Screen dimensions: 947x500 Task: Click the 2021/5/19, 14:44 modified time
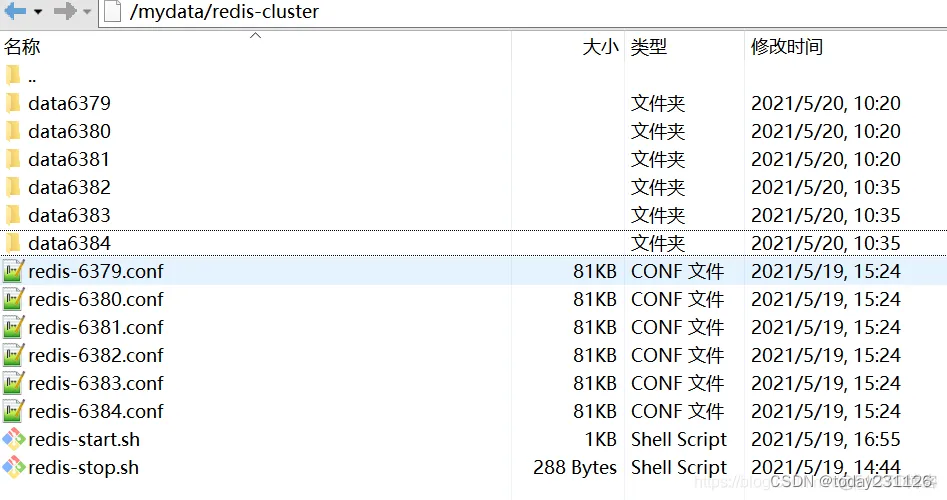click(826, 467)
